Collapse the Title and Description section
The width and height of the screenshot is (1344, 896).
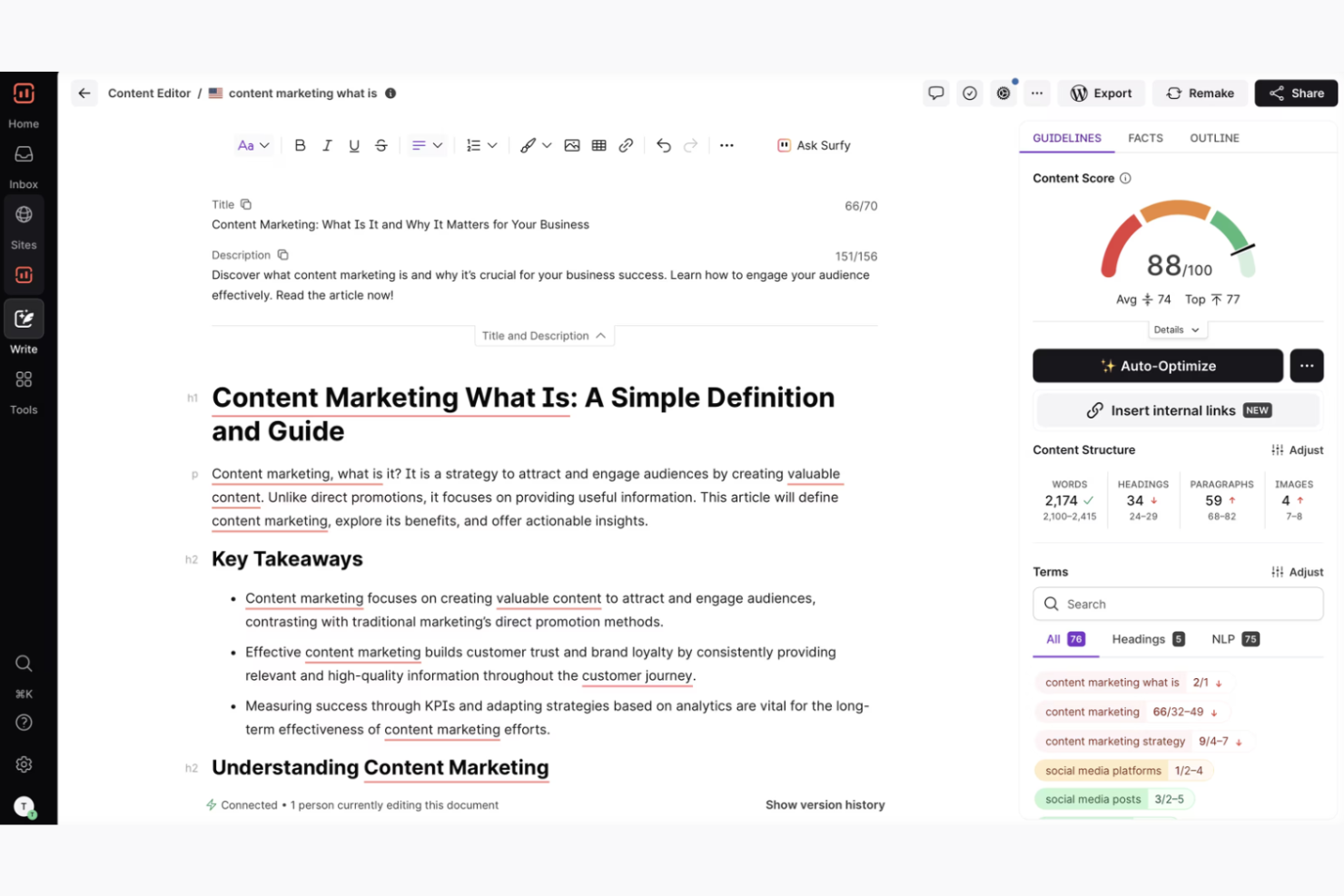(544, 335)
